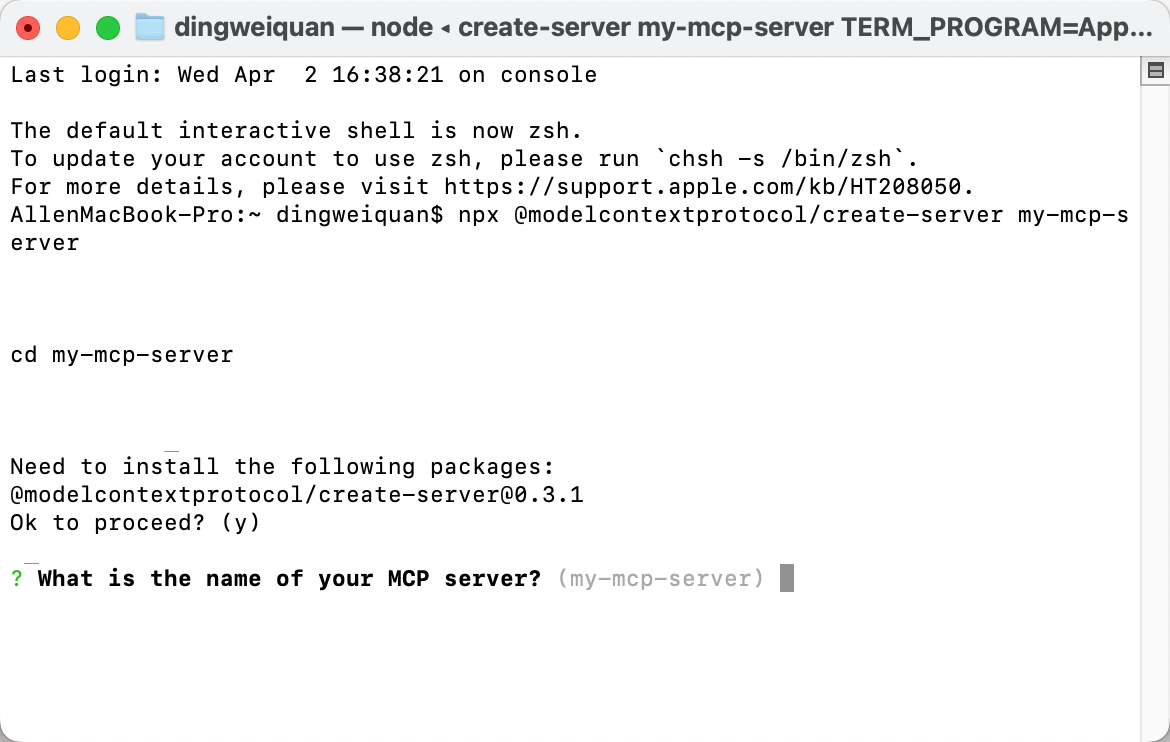
Task: Click the gray terminal cursor block
Action: [786, 579]
